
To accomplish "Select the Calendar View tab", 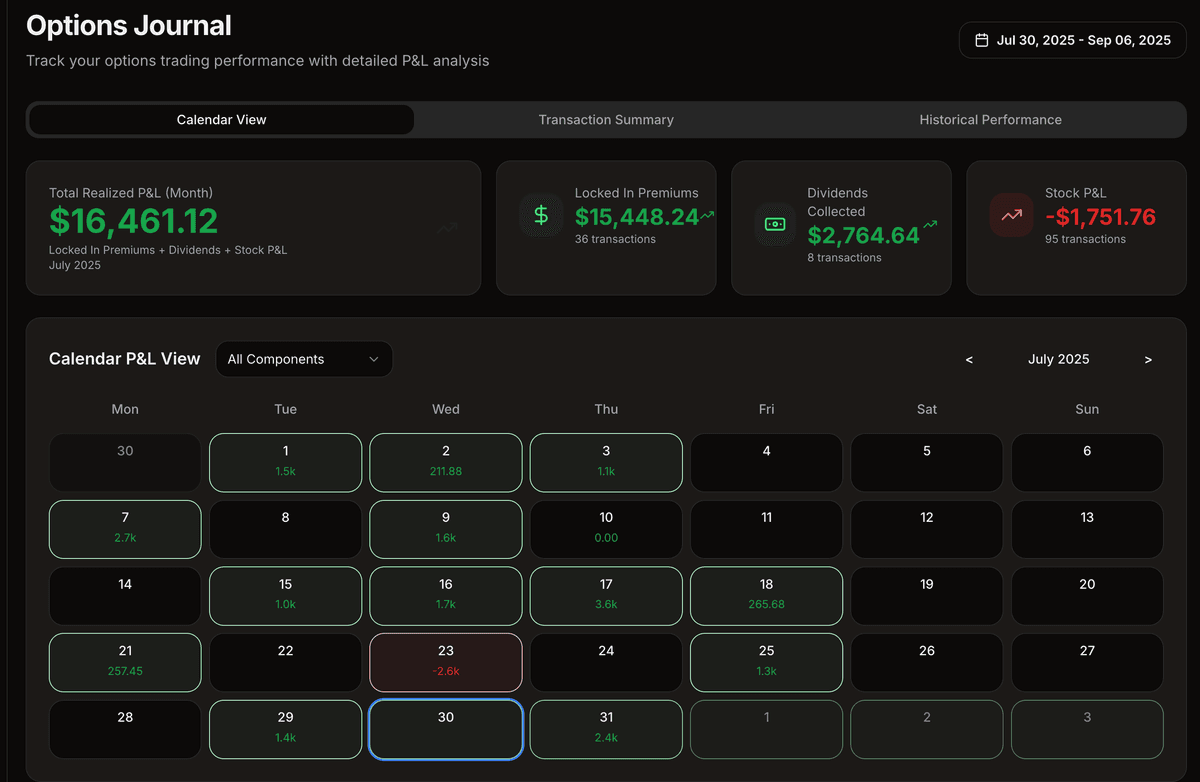I will click(x=221, y=120).
